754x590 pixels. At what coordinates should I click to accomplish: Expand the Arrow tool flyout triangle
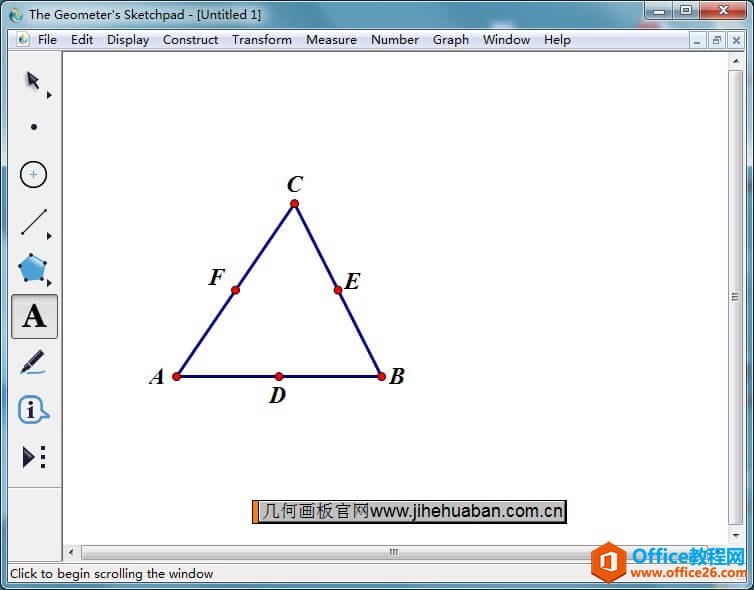[49, 95]
